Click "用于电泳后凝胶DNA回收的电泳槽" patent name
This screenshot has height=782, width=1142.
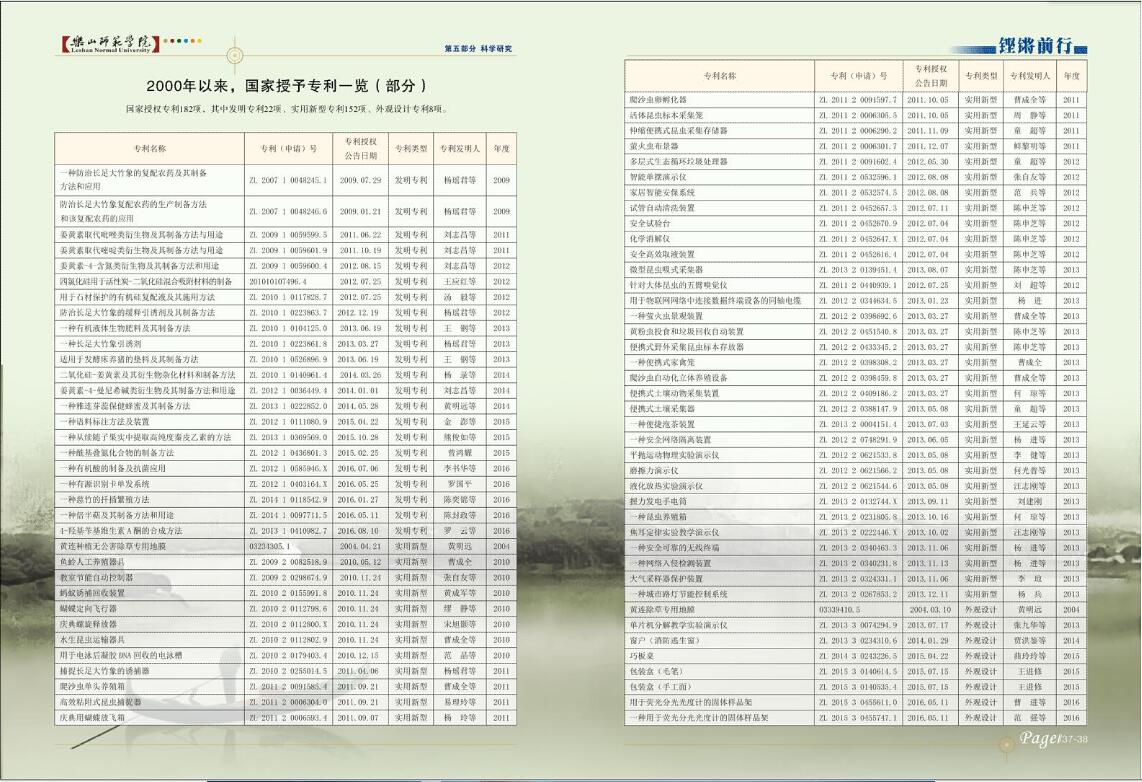point(121,655)
